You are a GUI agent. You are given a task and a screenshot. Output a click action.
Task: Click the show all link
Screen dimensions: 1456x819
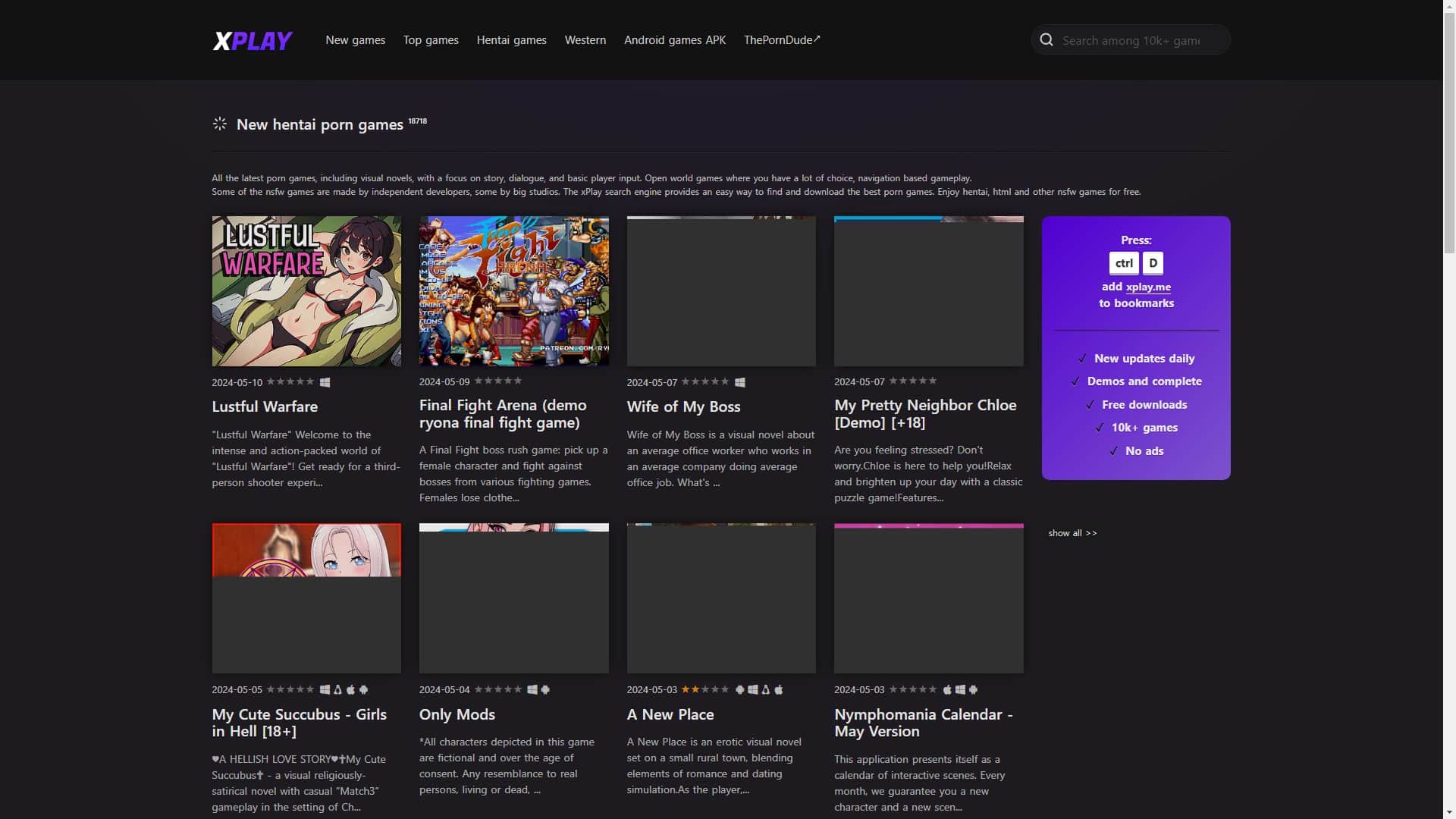click(1072, 533)
